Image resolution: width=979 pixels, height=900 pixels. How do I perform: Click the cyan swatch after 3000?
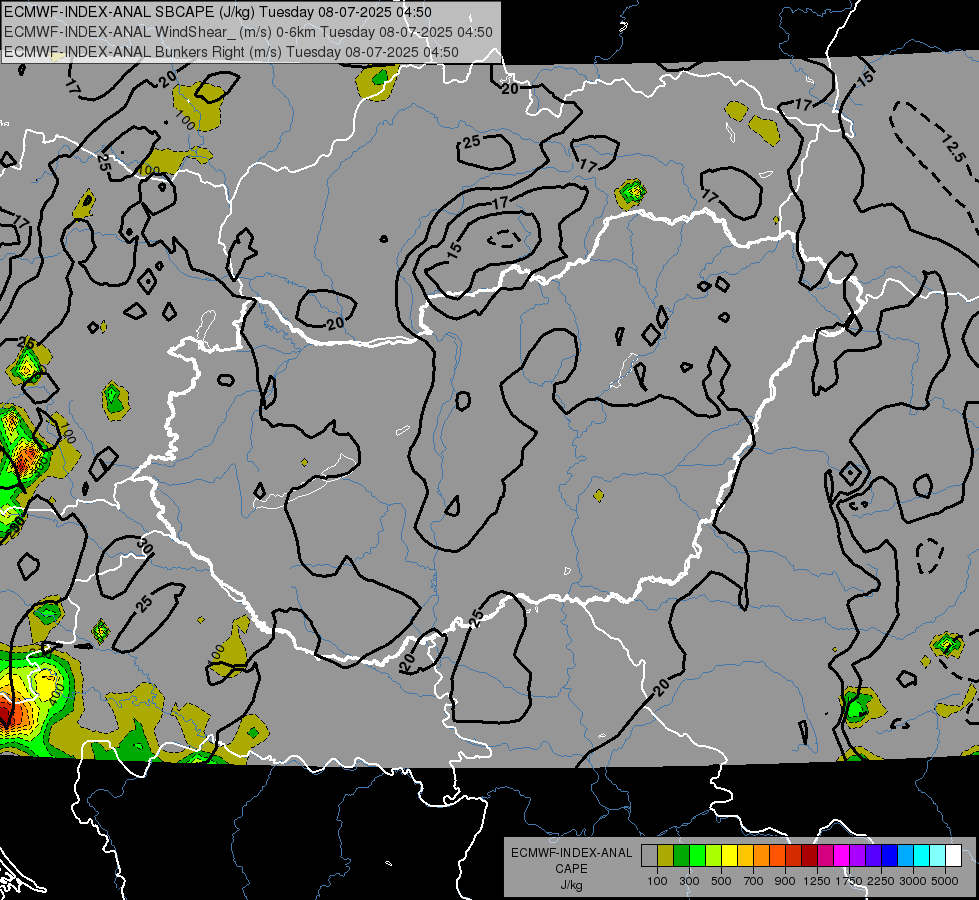click(921, 856)
